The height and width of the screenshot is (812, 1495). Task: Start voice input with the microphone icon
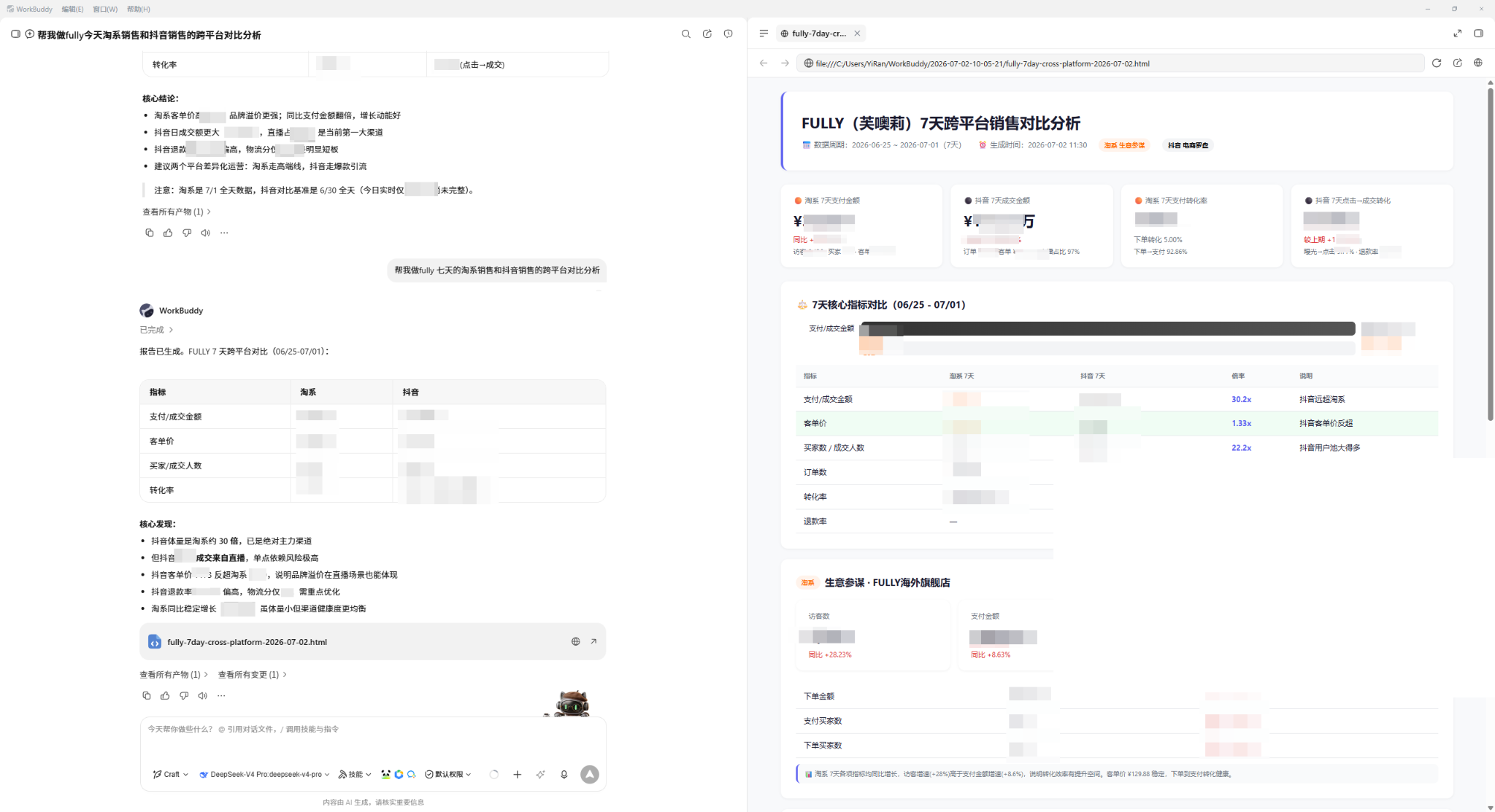pos(564,775)
